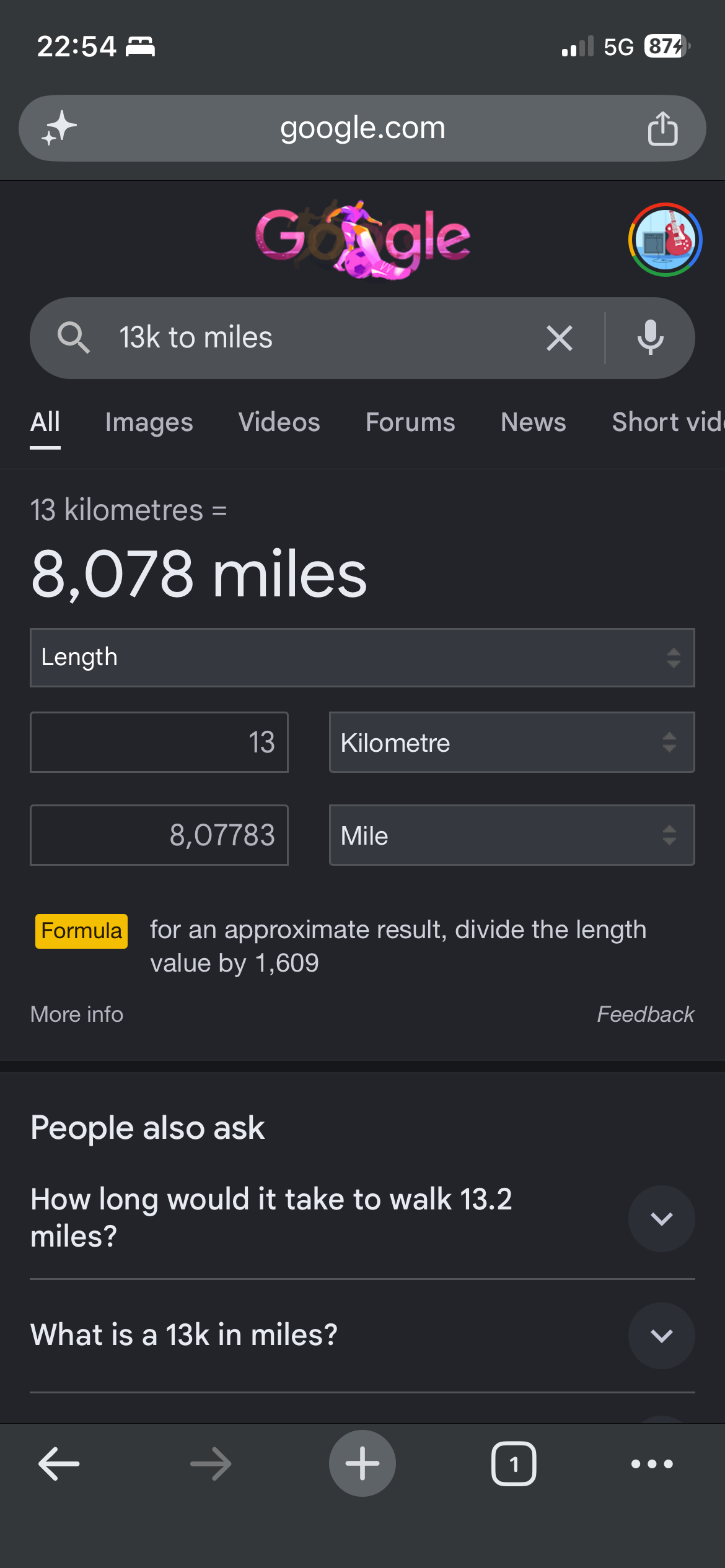
Task: Expand "How long would it take to walk 13.2 miles?"
Action: [x=362, y=1217]
